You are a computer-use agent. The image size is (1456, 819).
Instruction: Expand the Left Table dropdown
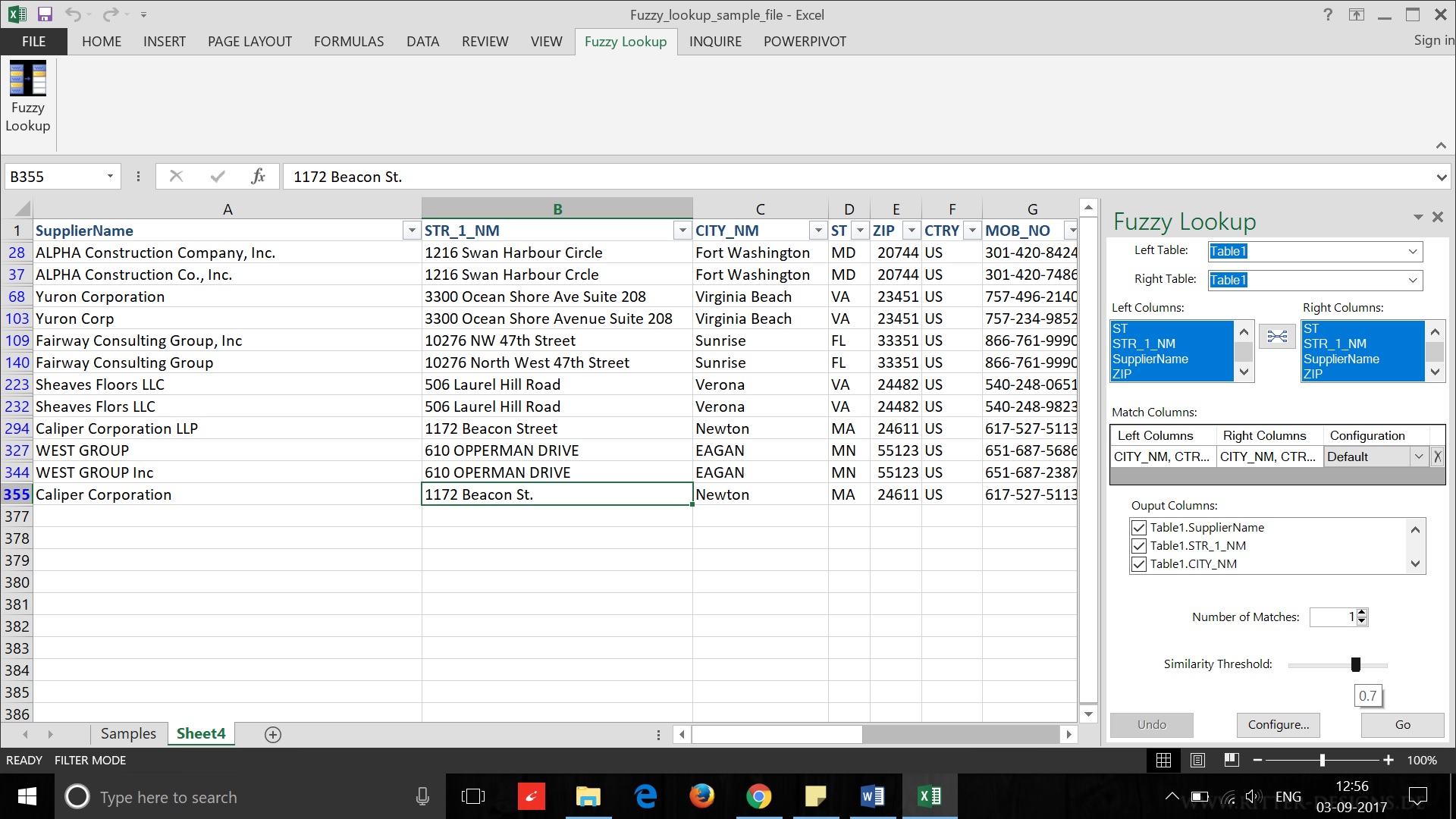1413,252
